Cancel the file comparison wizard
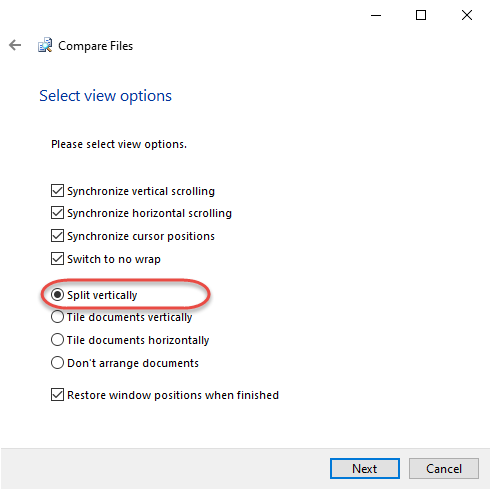The image size is (491, 490). tap(444, 468)
